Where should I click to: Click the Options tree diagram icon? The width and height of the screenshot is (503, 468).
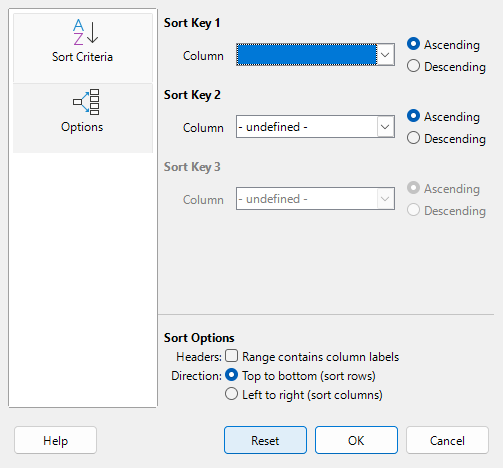(x=86, y=102)
